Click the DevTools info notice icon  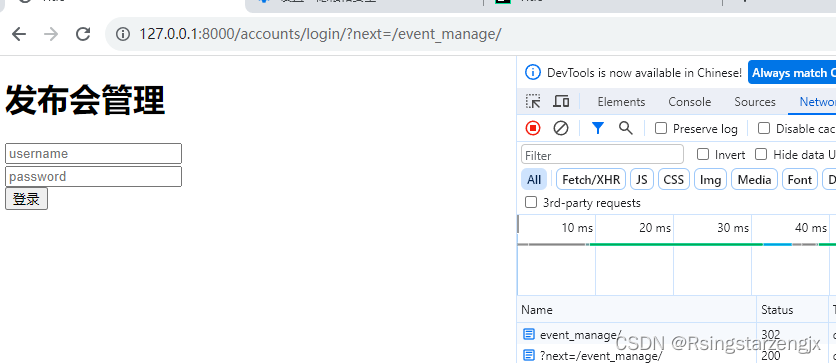[x=533, y=72]
